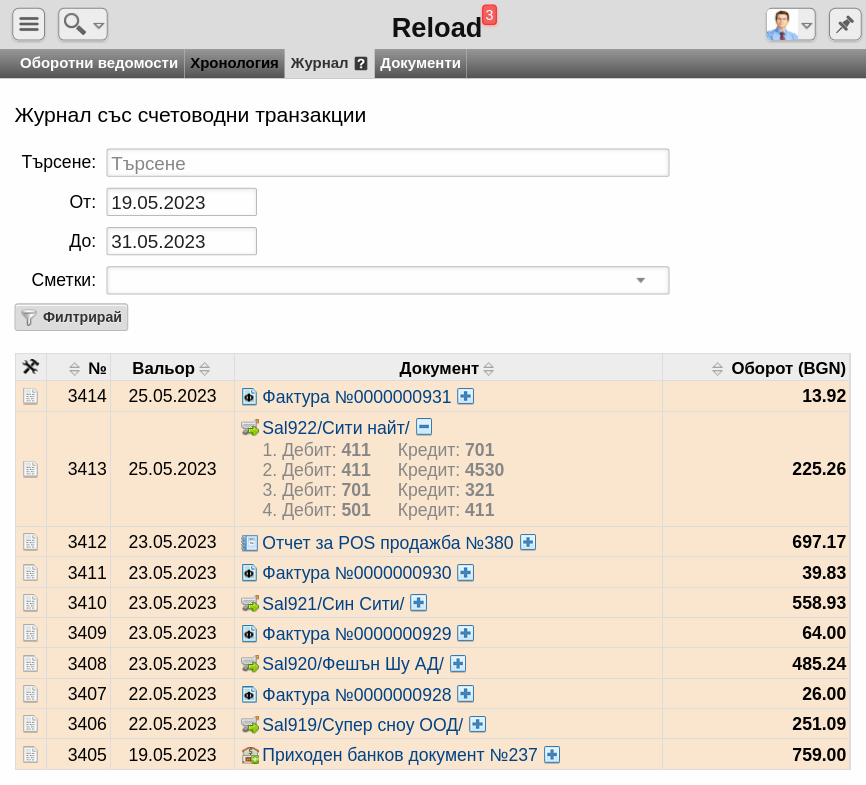
Task: Expand Фактура №0000000929 details
Action: click(466, 633)
